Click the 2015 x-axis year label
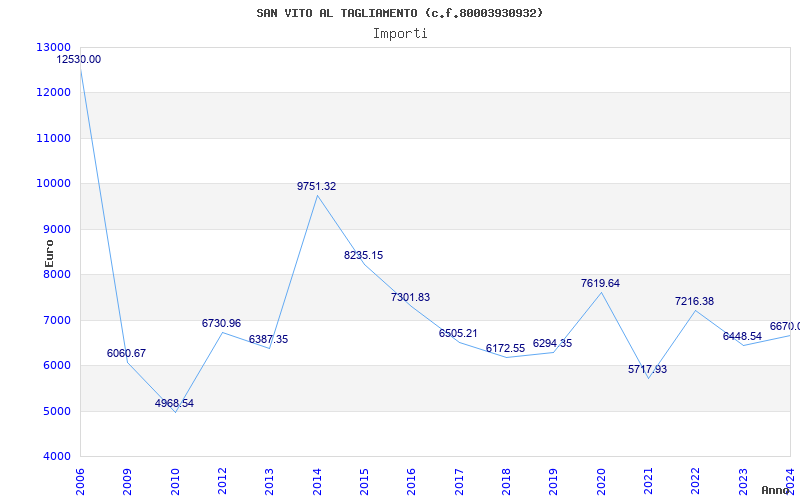This screenshot has height=500, width=800. pos(364,482)
